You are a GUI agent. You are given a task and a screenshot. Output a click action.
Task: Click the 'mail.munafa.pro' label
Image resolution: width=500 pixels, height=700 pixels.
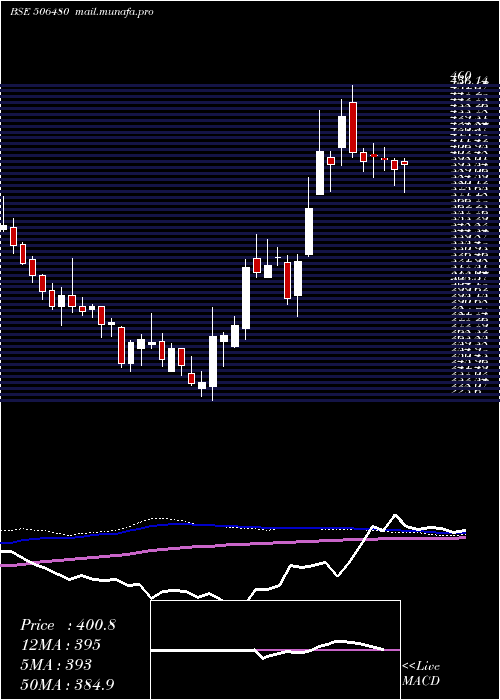[x=114, y=12]
